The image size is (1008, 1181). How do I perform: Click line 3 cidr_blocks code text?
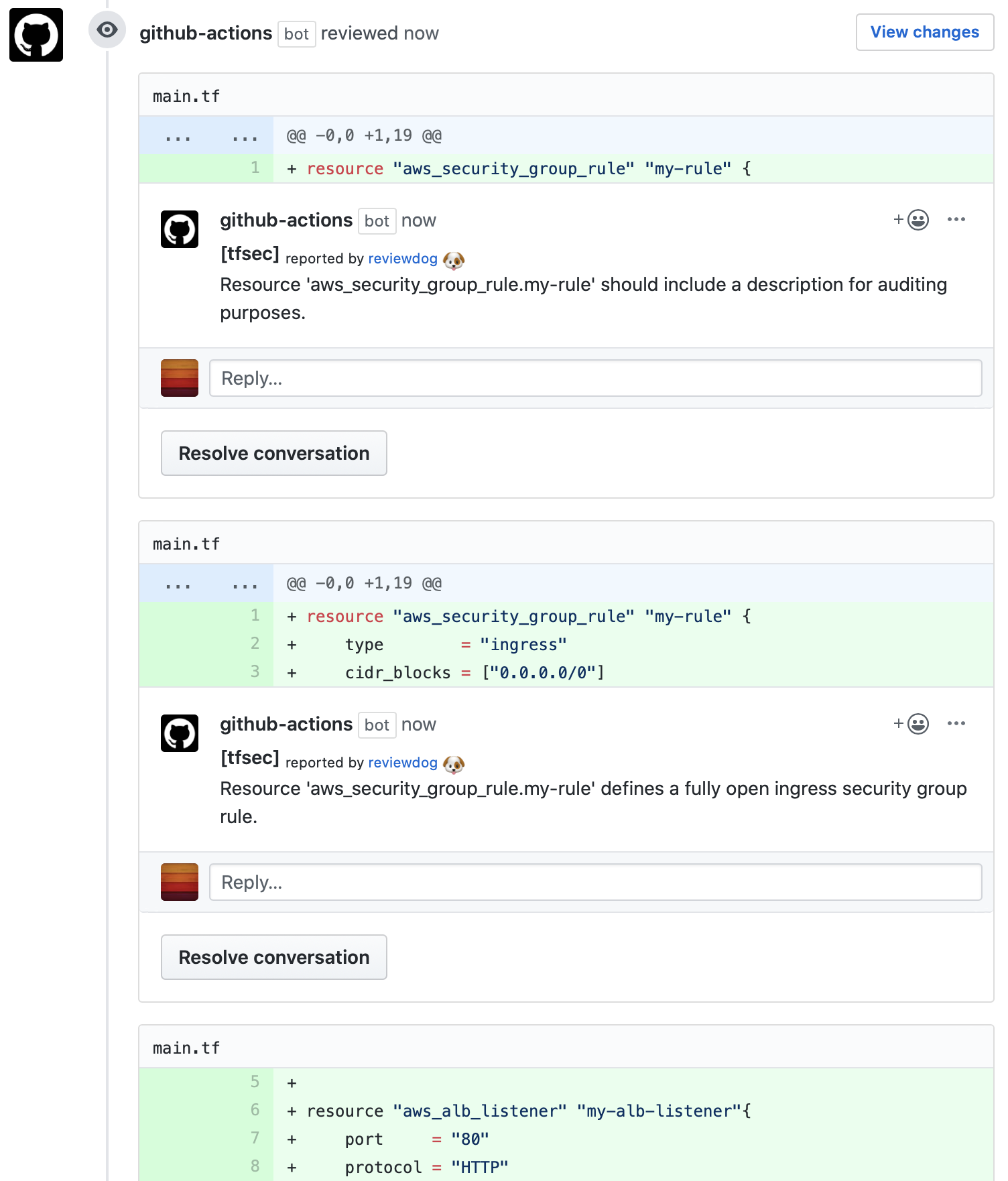point(475,672)
